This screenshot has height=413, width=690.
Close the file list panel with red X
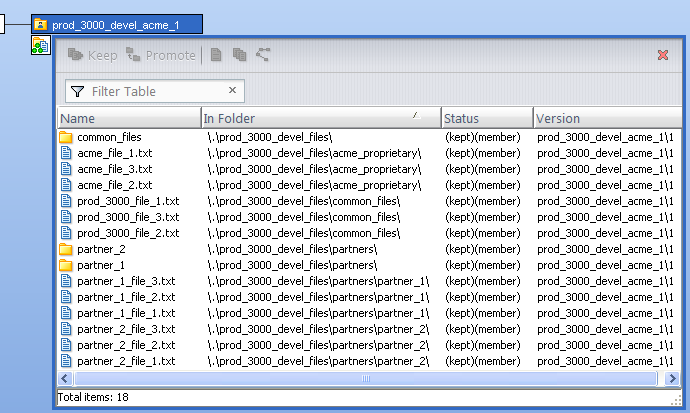pyautogui.click(x=663, y=55)
